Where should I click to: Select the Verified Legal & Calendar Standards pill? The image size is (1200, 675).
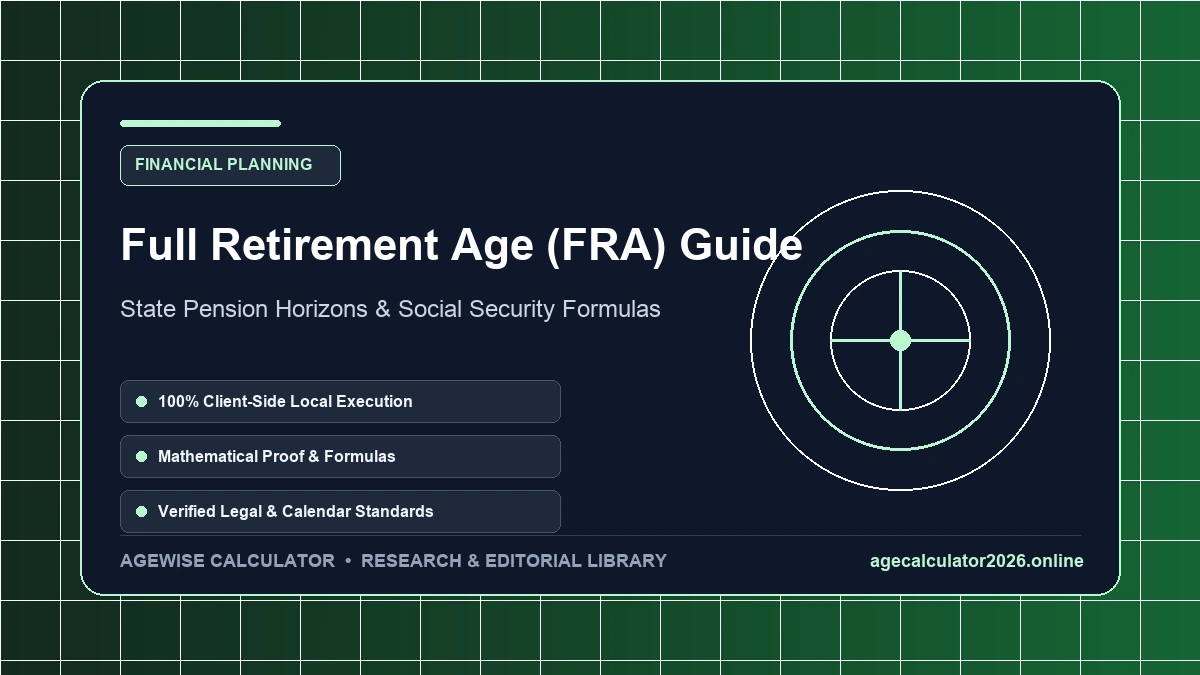coord(340,511)
